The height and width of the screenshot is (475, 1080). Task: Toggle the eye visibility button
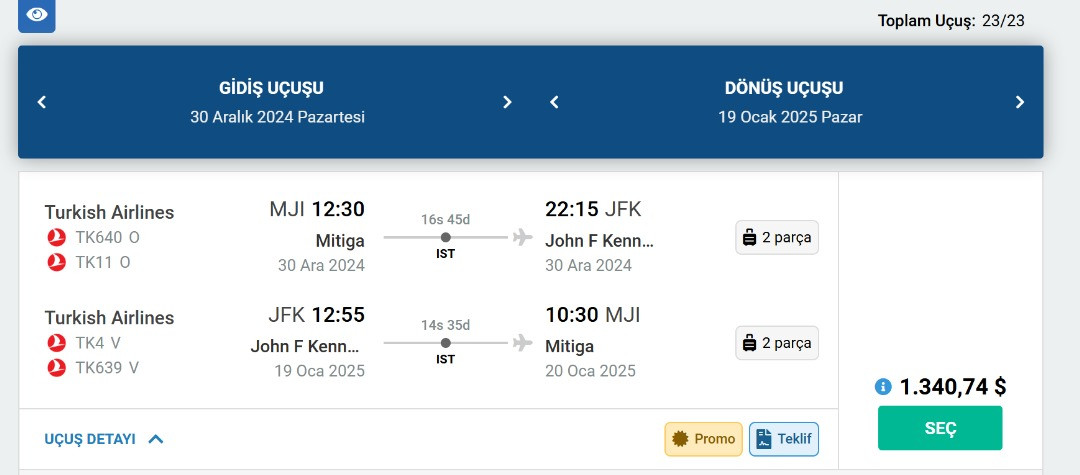point(37,14)
